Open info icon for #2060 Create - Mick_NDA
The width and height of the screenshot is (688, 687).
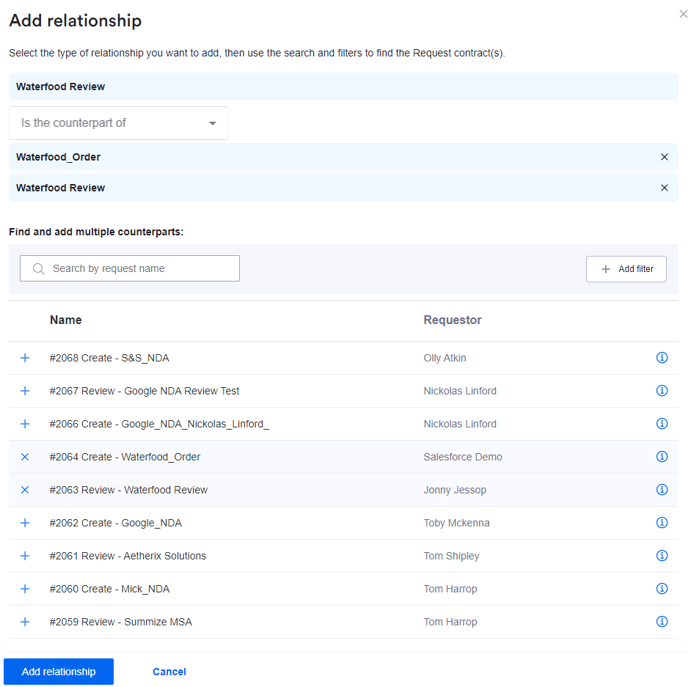click(661, 589)
